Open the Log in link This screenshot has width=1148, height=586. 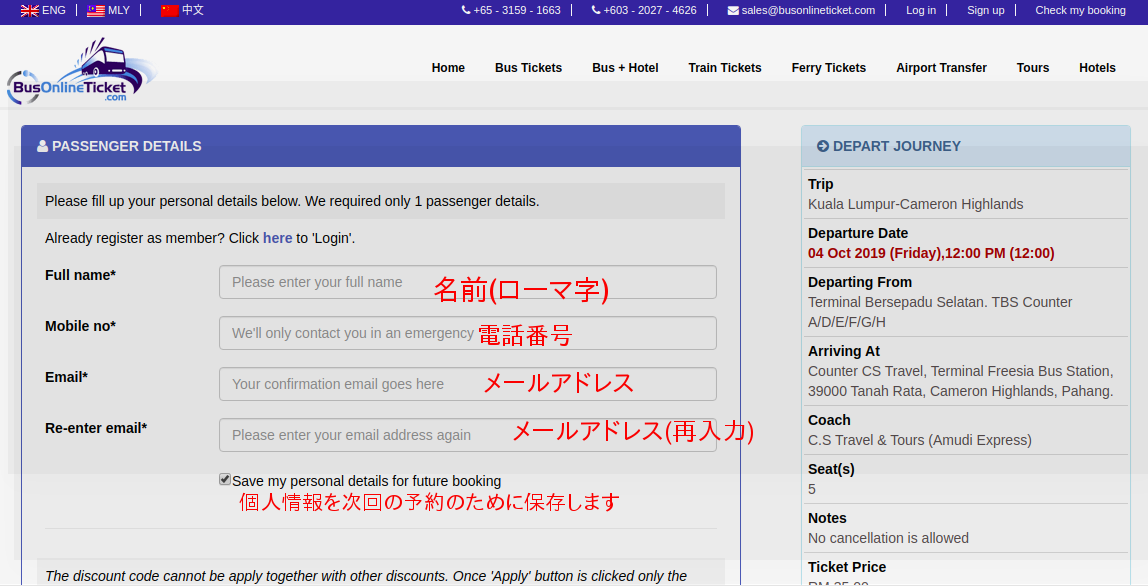921,10
